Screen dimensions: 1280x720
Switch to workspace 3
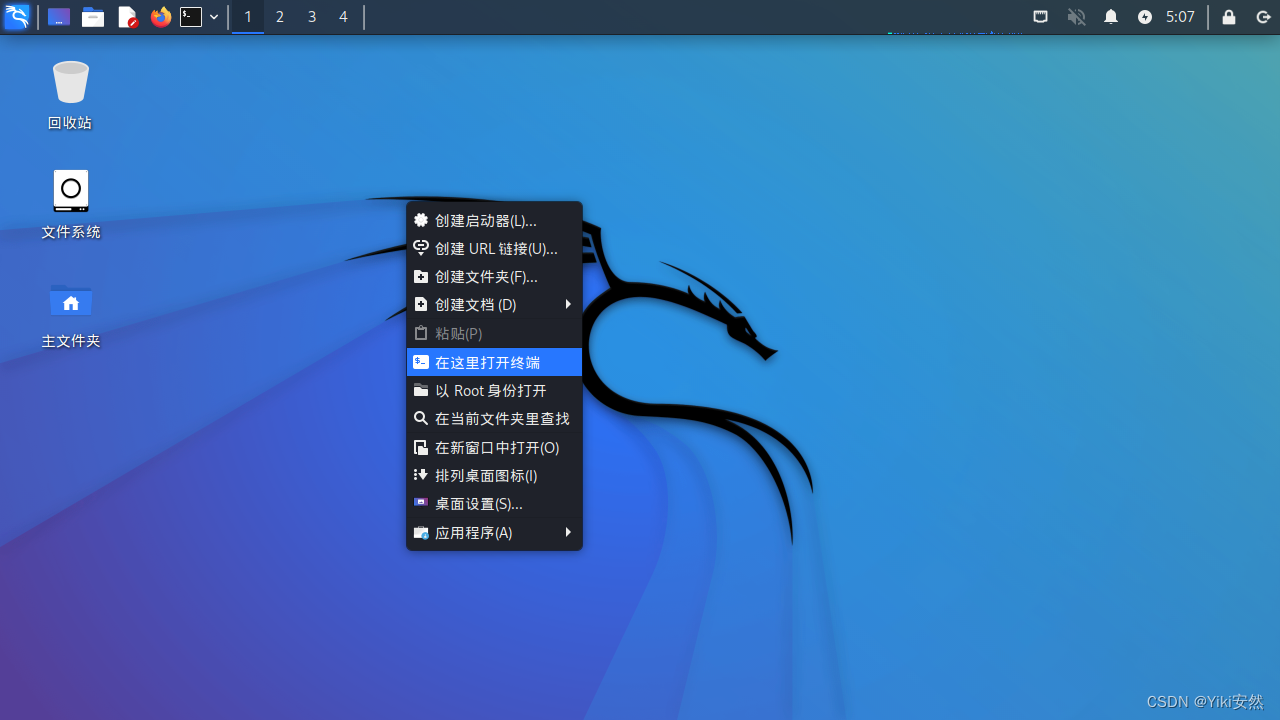coord(312,17)
